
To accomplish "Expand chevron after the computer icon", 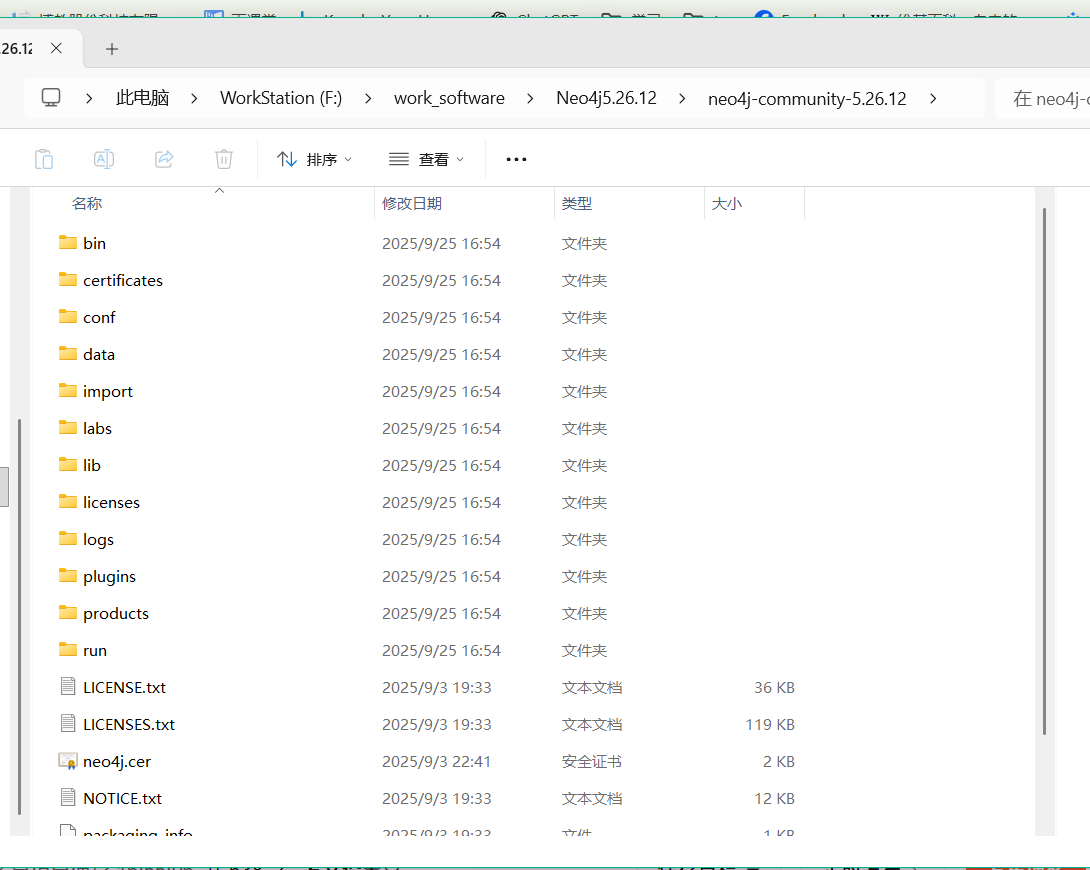I will click(89, 99).
